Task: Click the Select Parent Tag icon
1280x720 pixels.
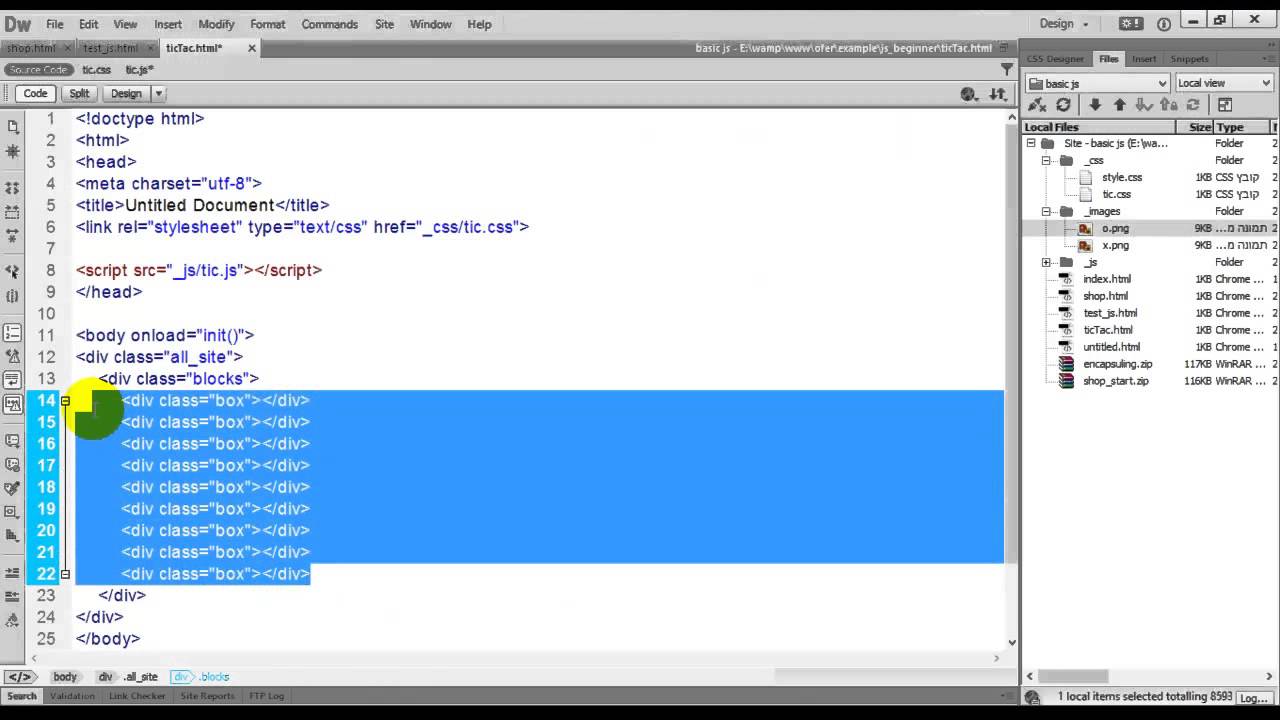Action: tap(13, 271)
